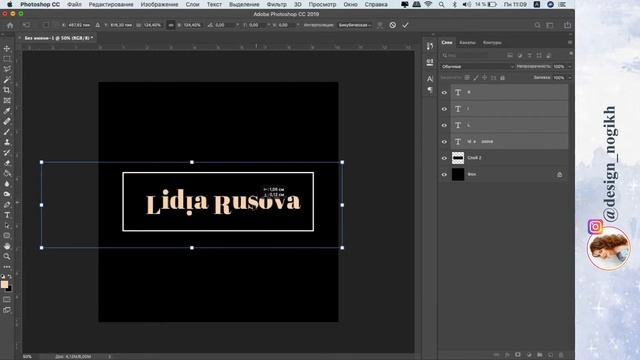Hide the Слой 2 layer

pyautogui.click(x=444, y=158)
